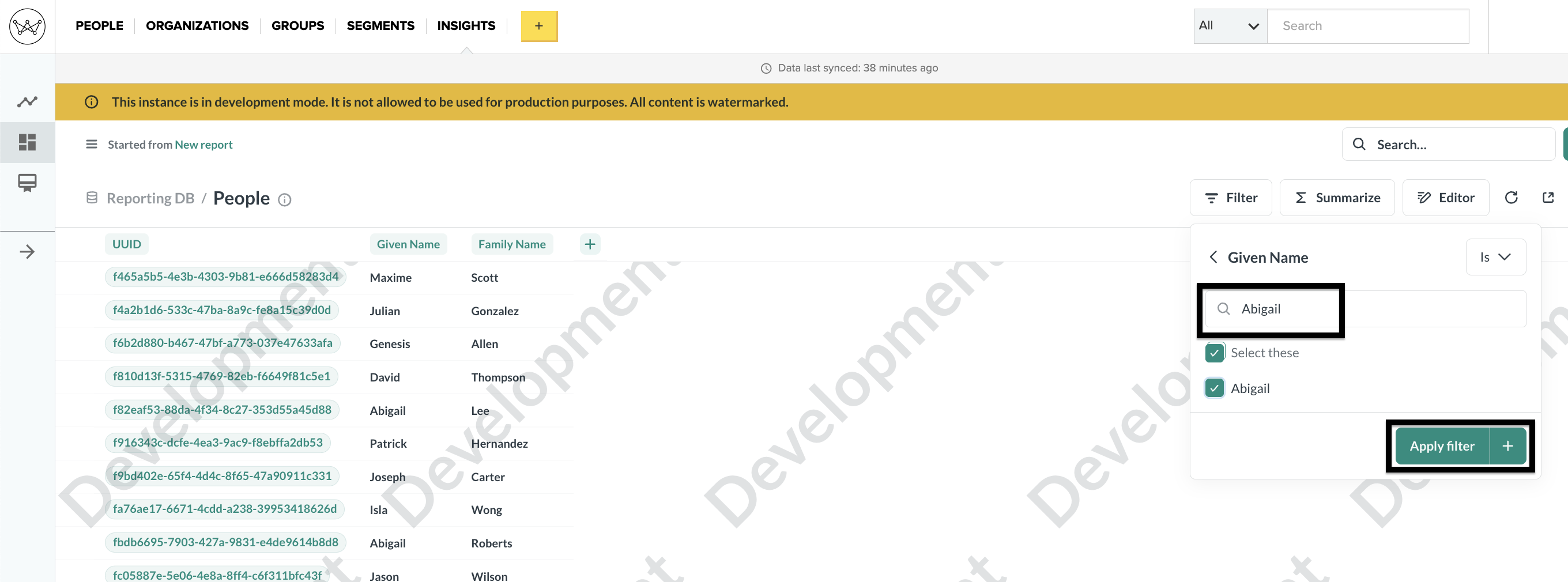Open UUID f465a5b5-4e3b-4303-9b81-e666d58283d4
The height and width of the screenshot is (582, 1568).
tap(226, 277)
